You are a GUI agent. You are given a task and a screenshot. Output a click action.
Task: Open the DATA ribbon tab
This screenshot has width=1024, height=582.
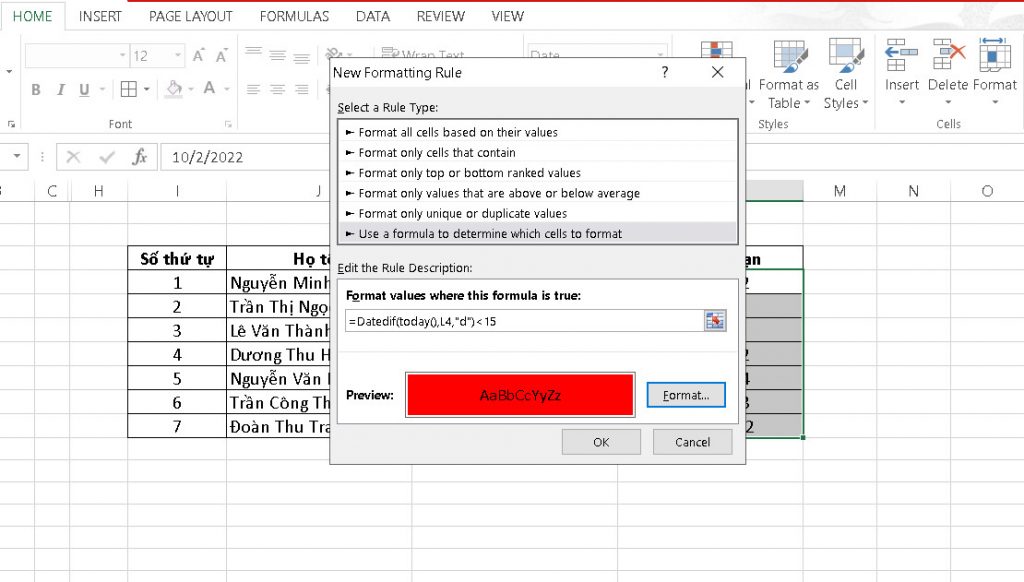(372, 16)
